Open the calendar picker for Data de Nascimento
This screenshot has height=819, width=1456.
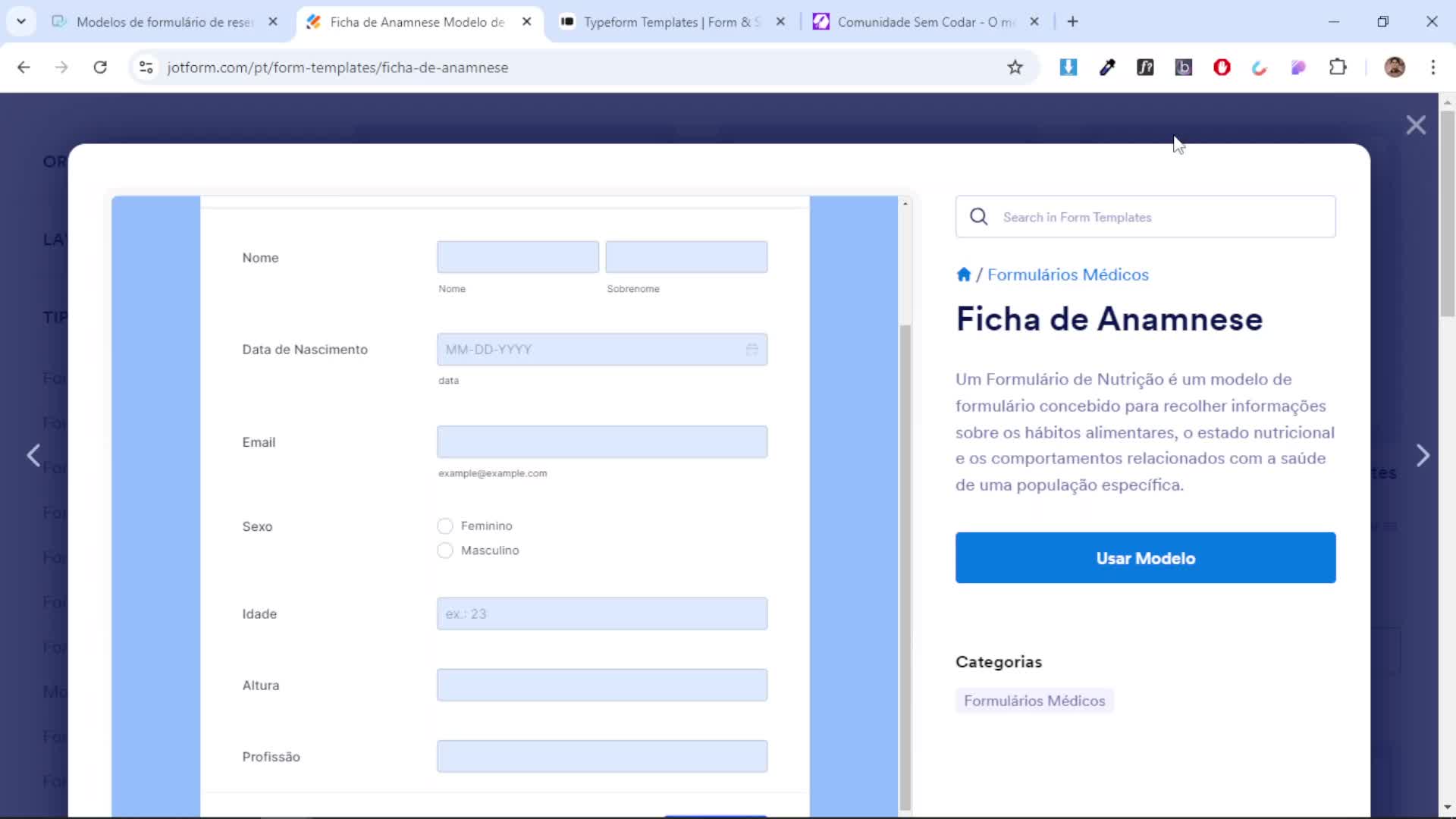click(753, 350)
